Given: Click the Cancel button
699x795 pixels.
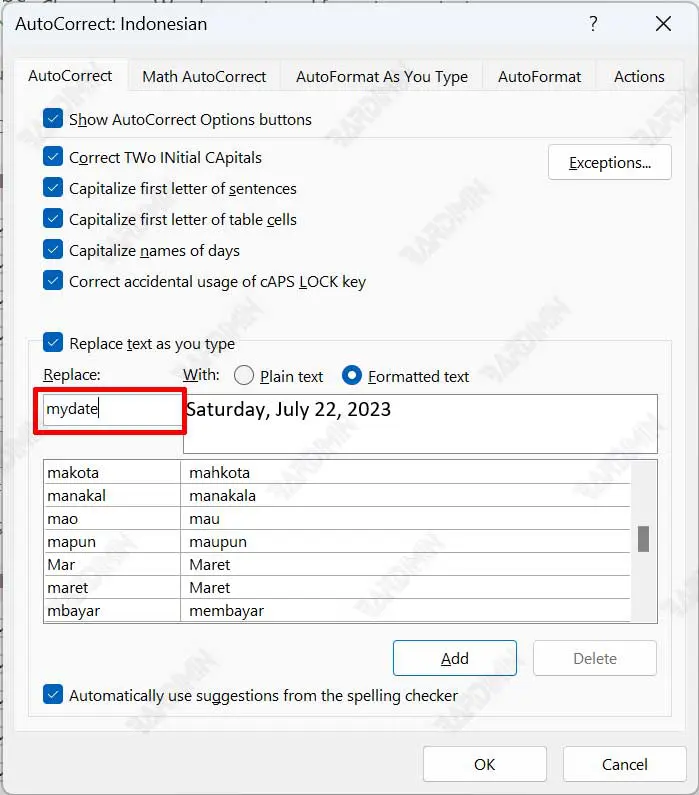Looking at the screenshot, I should pos(624,764).
